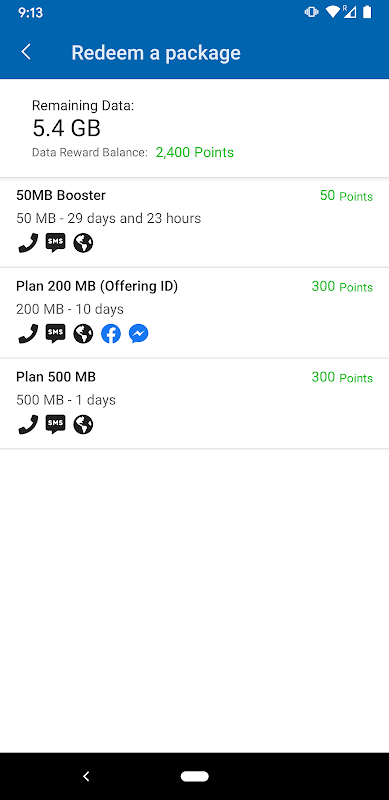Tap Android navigation back button
The width and height of the screenshot is (389, 800).
(86, 777)
